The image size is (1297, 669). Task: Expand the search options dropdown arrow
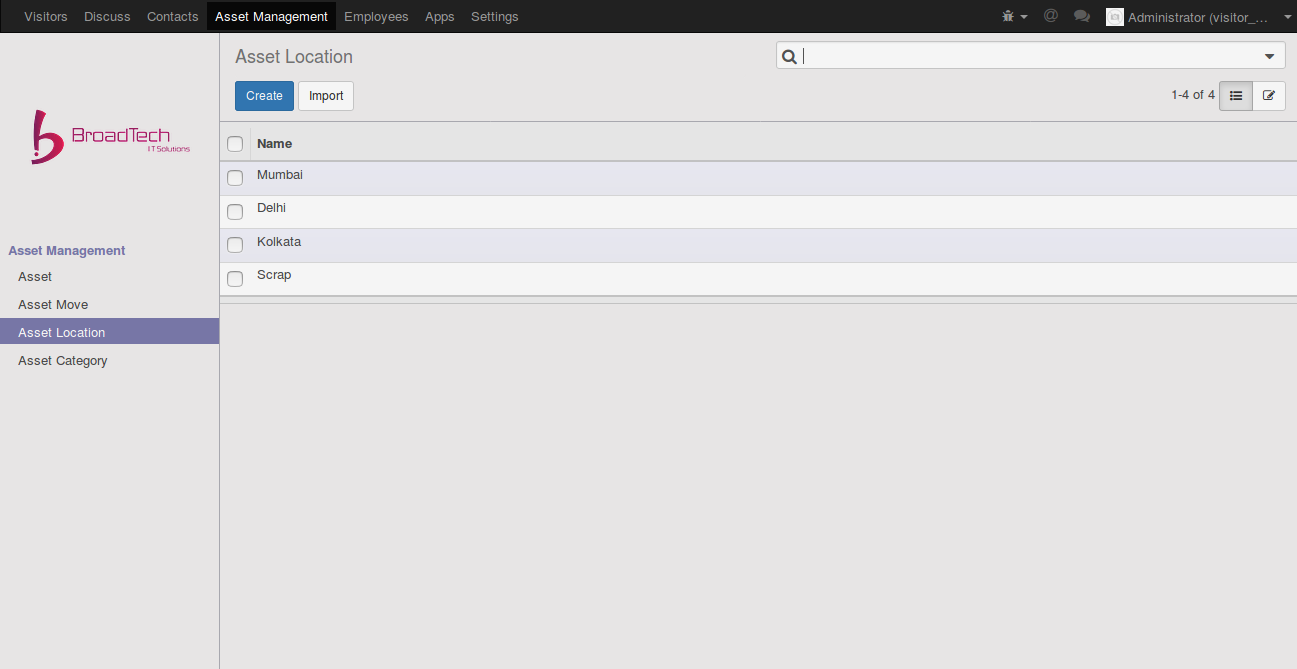1269,57
